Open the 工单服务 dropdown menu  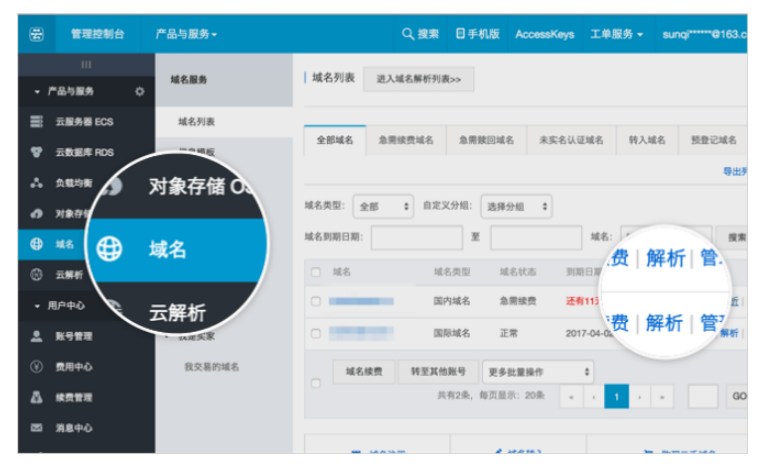click(616, 34)
